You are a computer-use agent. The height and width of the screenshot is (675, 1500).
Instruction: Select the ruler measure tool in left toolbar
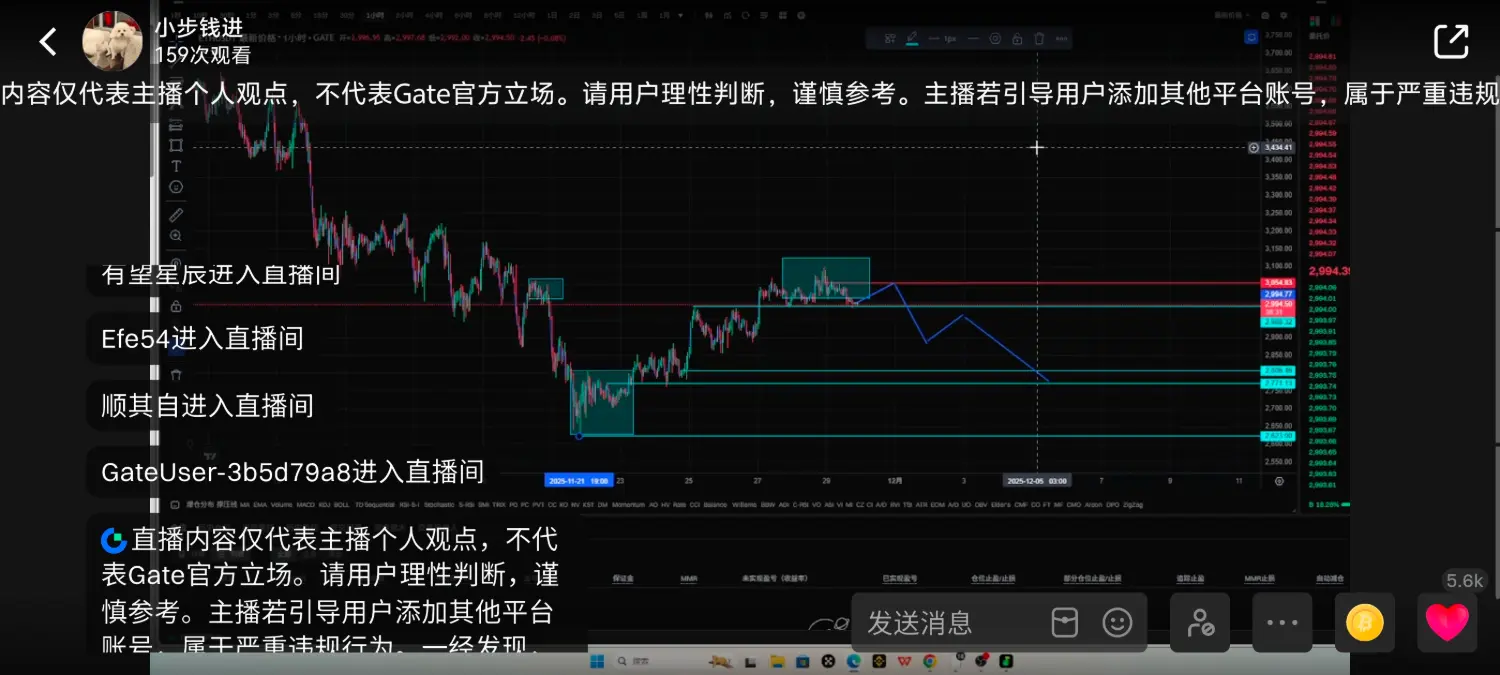coord(176,214)
